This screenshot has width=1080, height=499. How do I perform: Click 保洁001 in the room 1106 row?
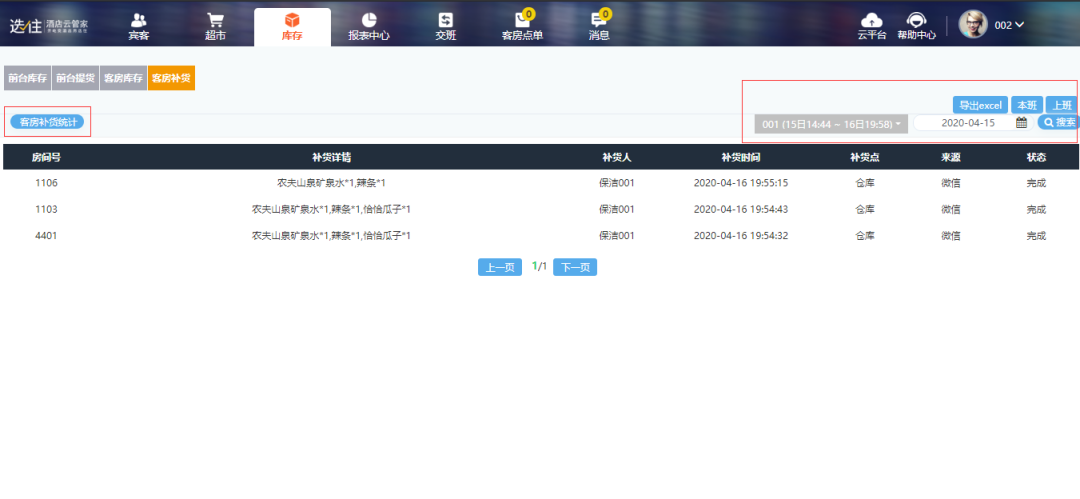tap(616, 183)
